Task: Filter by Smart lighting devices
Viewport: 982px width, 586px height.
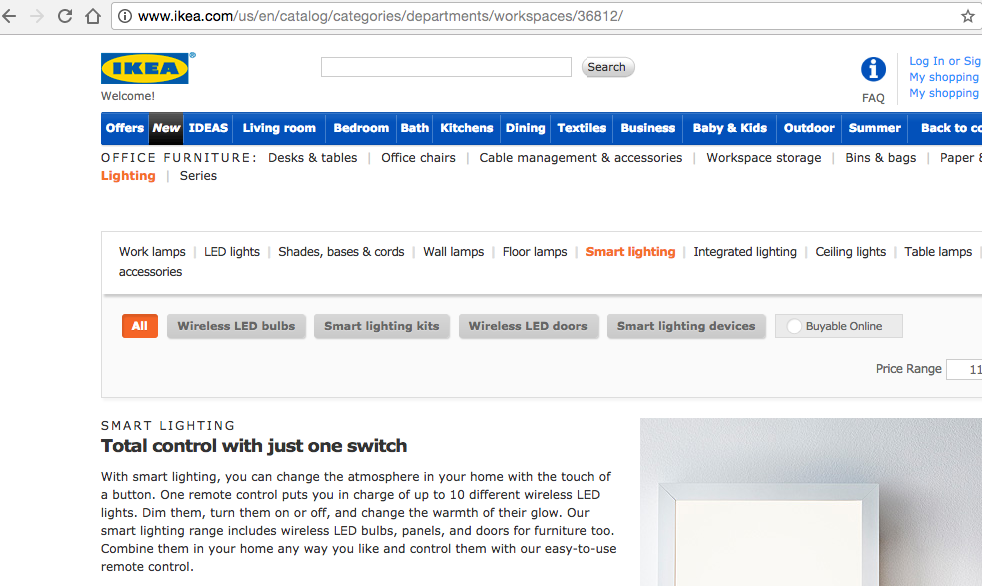Action: (686, 326)
